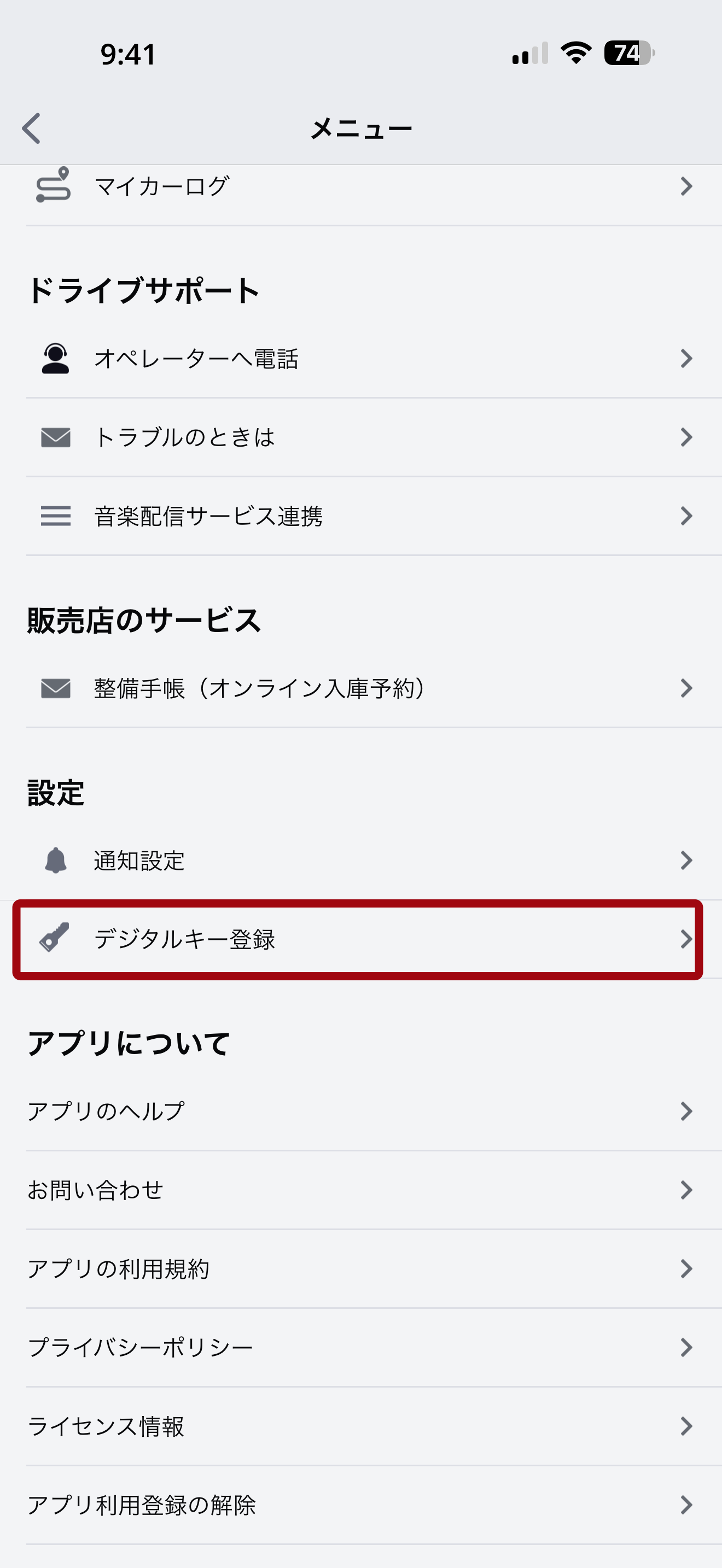Expand the マイカーログ row chevron

686,186
